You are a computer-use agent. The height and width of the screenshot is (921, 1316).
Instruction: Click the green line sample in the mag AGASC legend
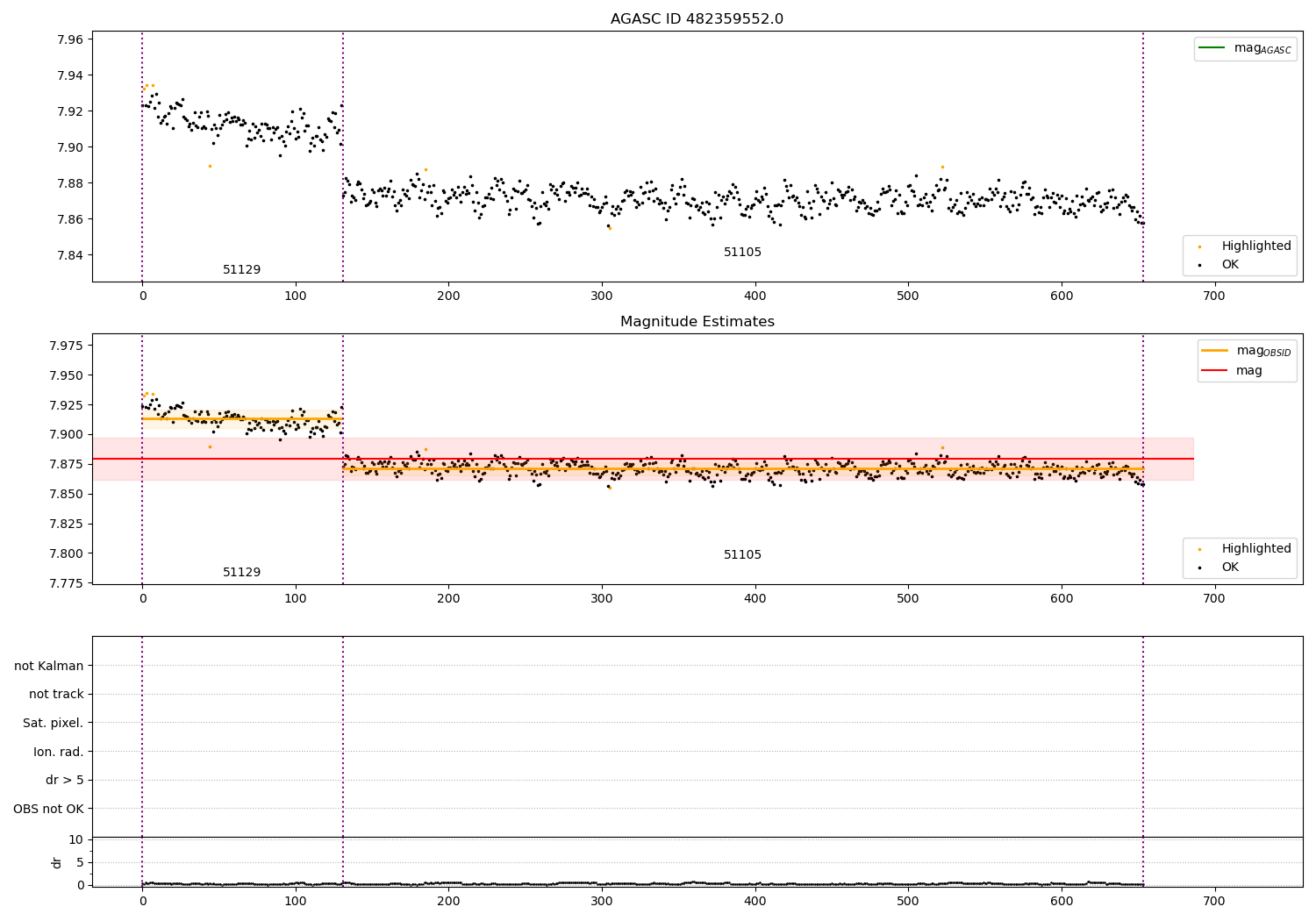pyautogui.click(x=1212, y=48)
